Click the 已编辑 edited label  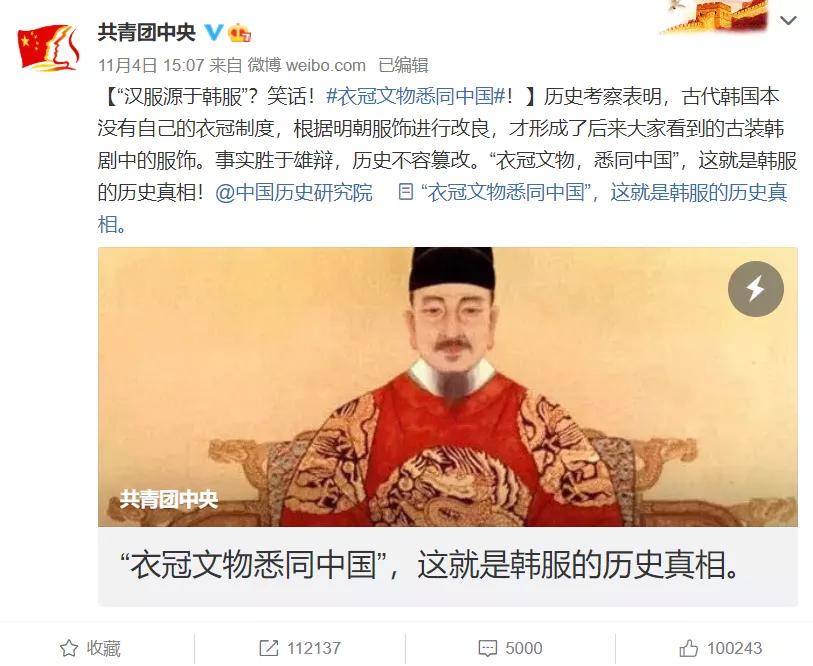pos(403,65)
